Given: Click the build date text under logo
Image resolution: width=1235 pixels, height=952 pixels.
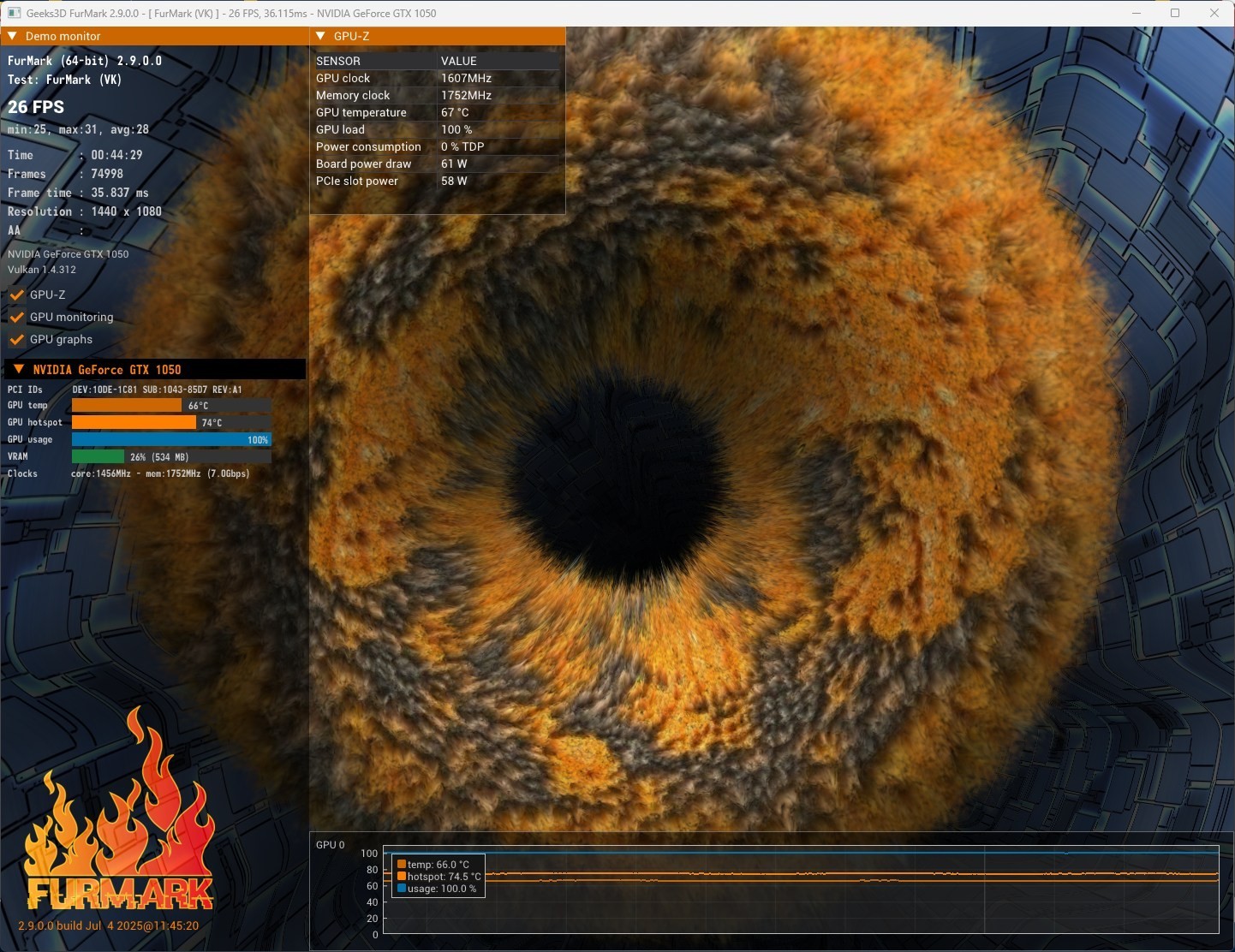Looking at the screenshot, I should pyautogui.click(x=109, y=925).
